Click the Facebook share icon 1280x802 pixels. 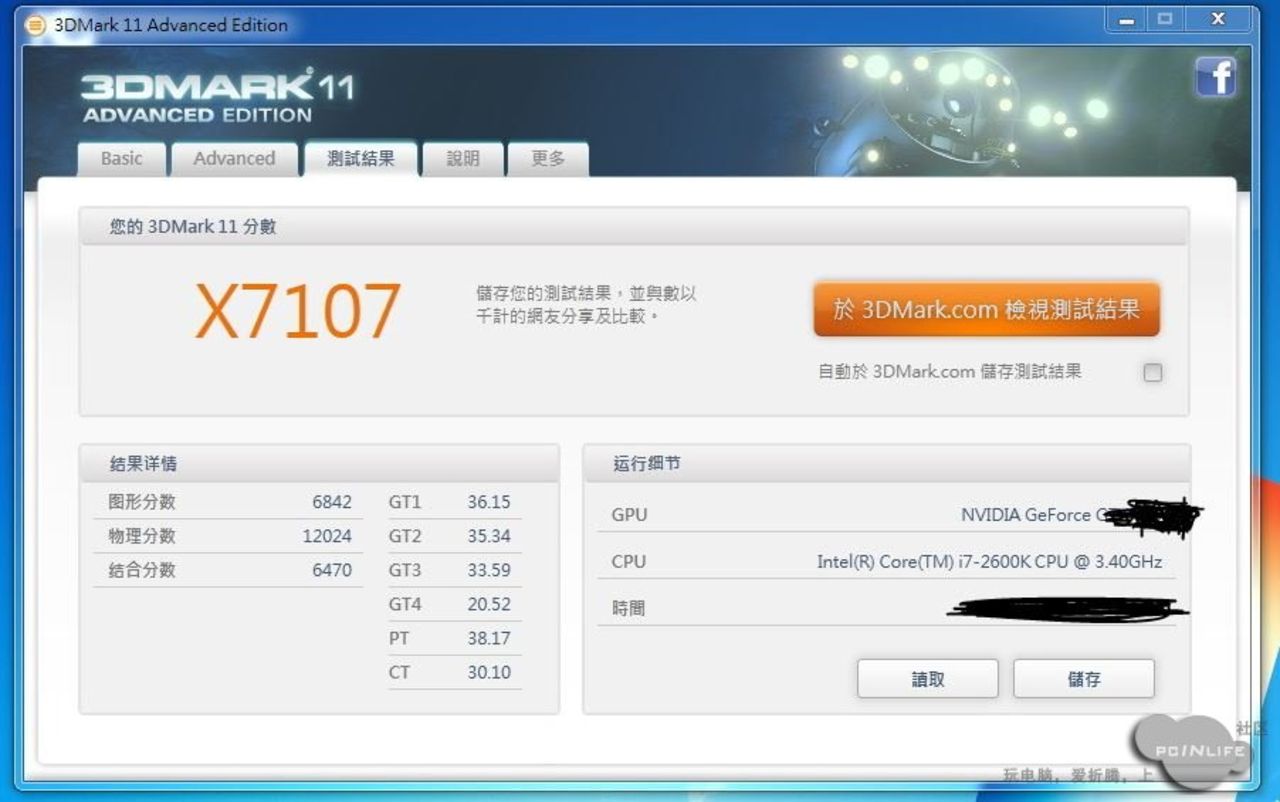pyautogui.click(x=1216, y=77)
